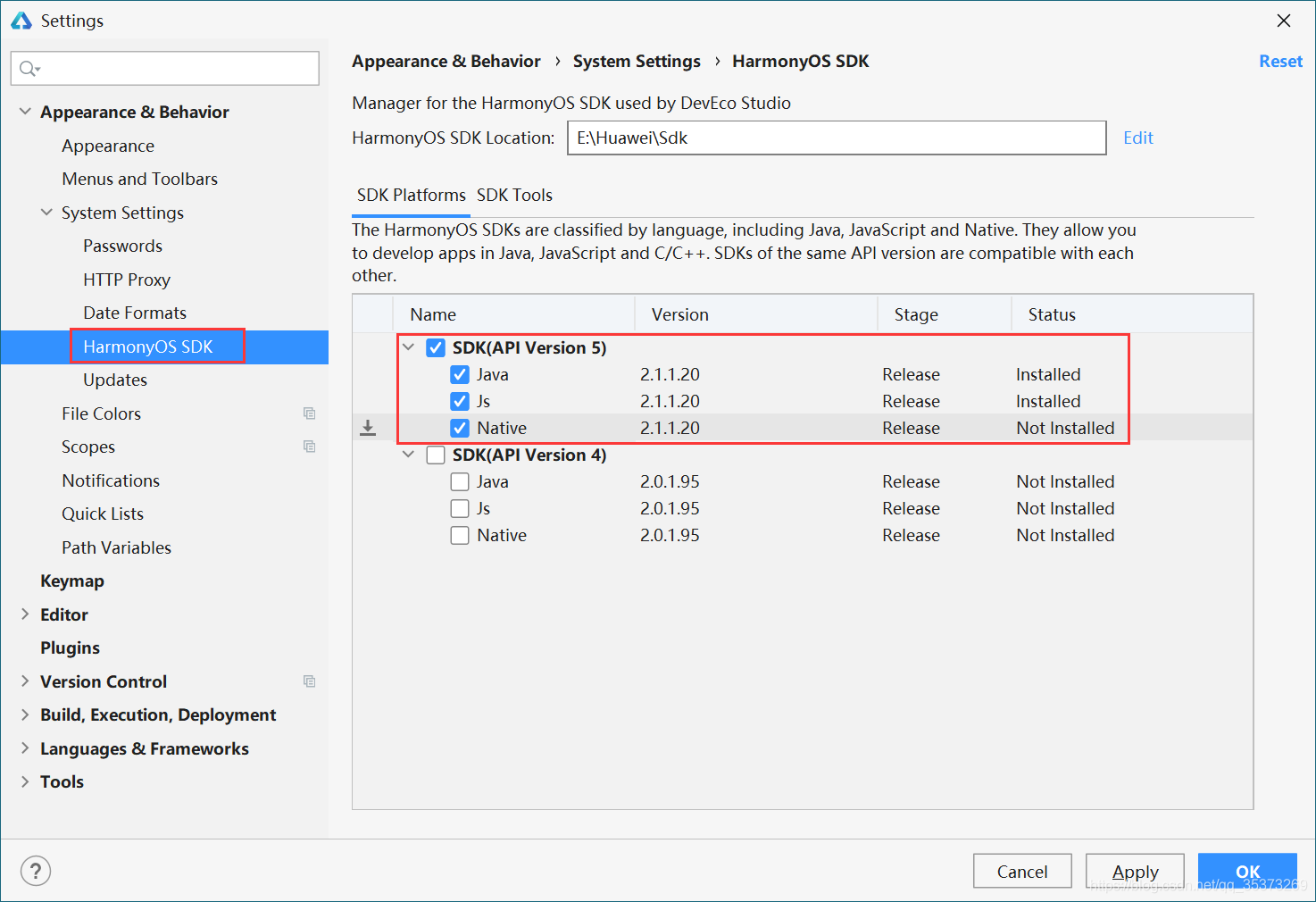Viewport: 1316px width, 902px height.
Task: Open the Keymap settings page
Action: 72,580
